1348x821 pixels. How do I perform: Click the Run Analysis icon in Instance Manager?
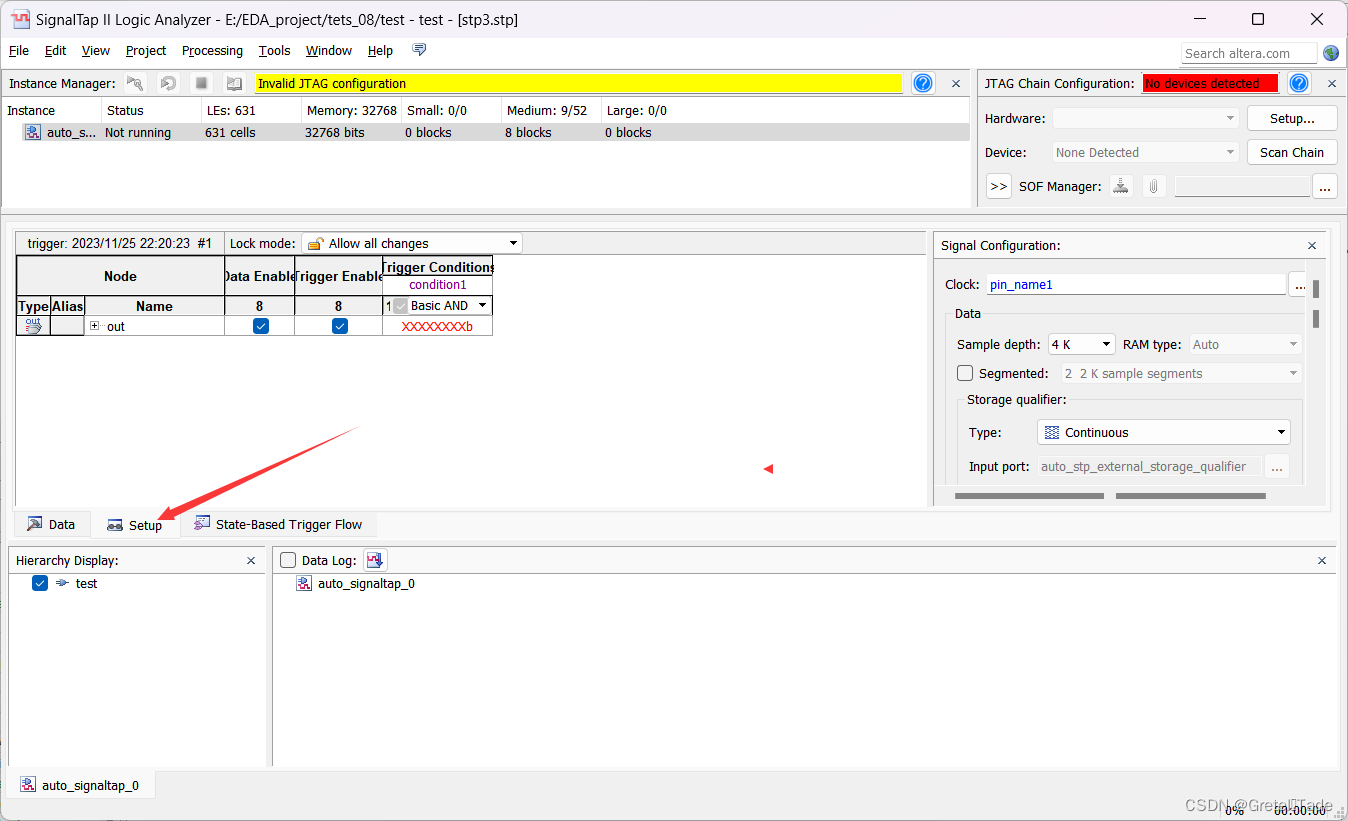[135, 83]
